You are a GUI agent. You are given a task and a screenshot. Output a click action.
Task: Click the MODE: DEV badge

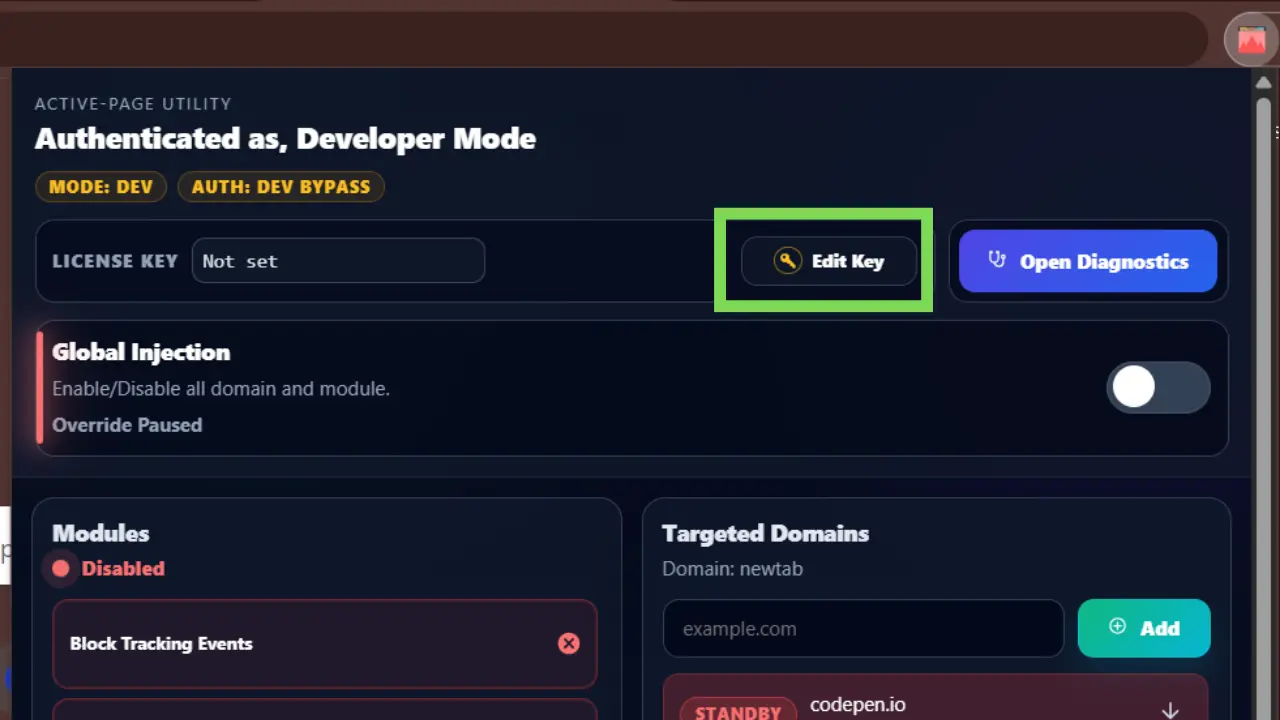[x=101, y=187]
